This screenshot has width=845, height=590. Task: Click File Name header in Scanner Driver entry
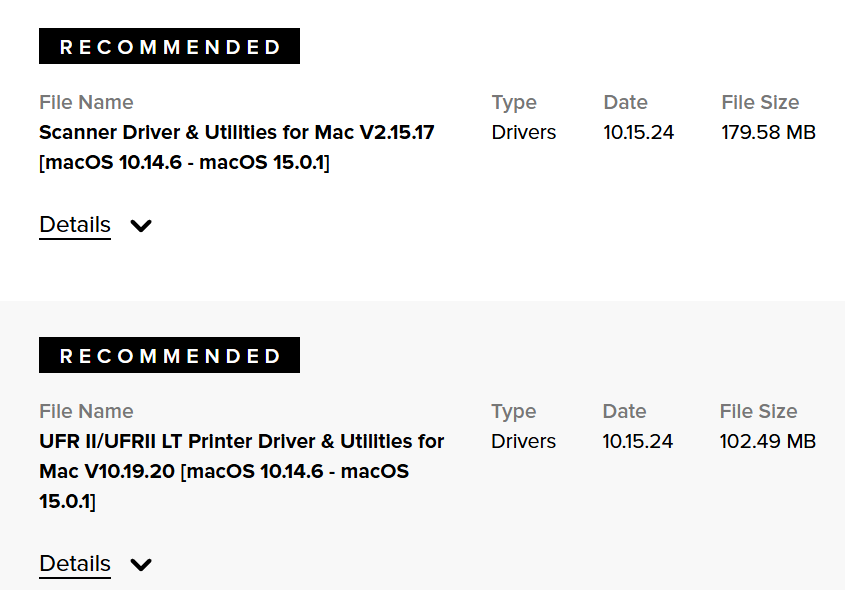pyautogui.click(x=86, y=102)
